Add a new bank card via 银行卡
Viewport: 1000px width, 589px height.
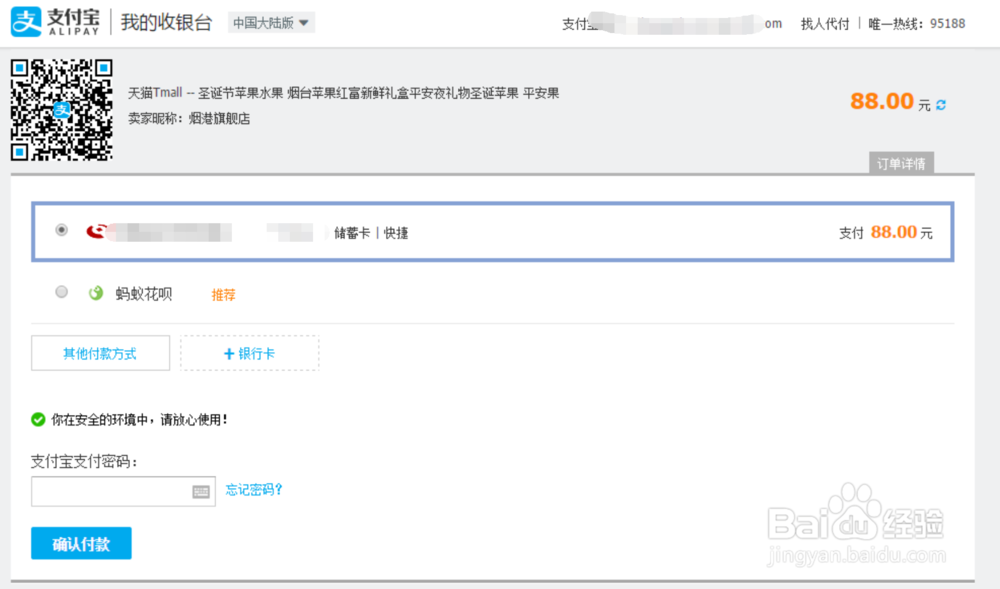(249, 352)
